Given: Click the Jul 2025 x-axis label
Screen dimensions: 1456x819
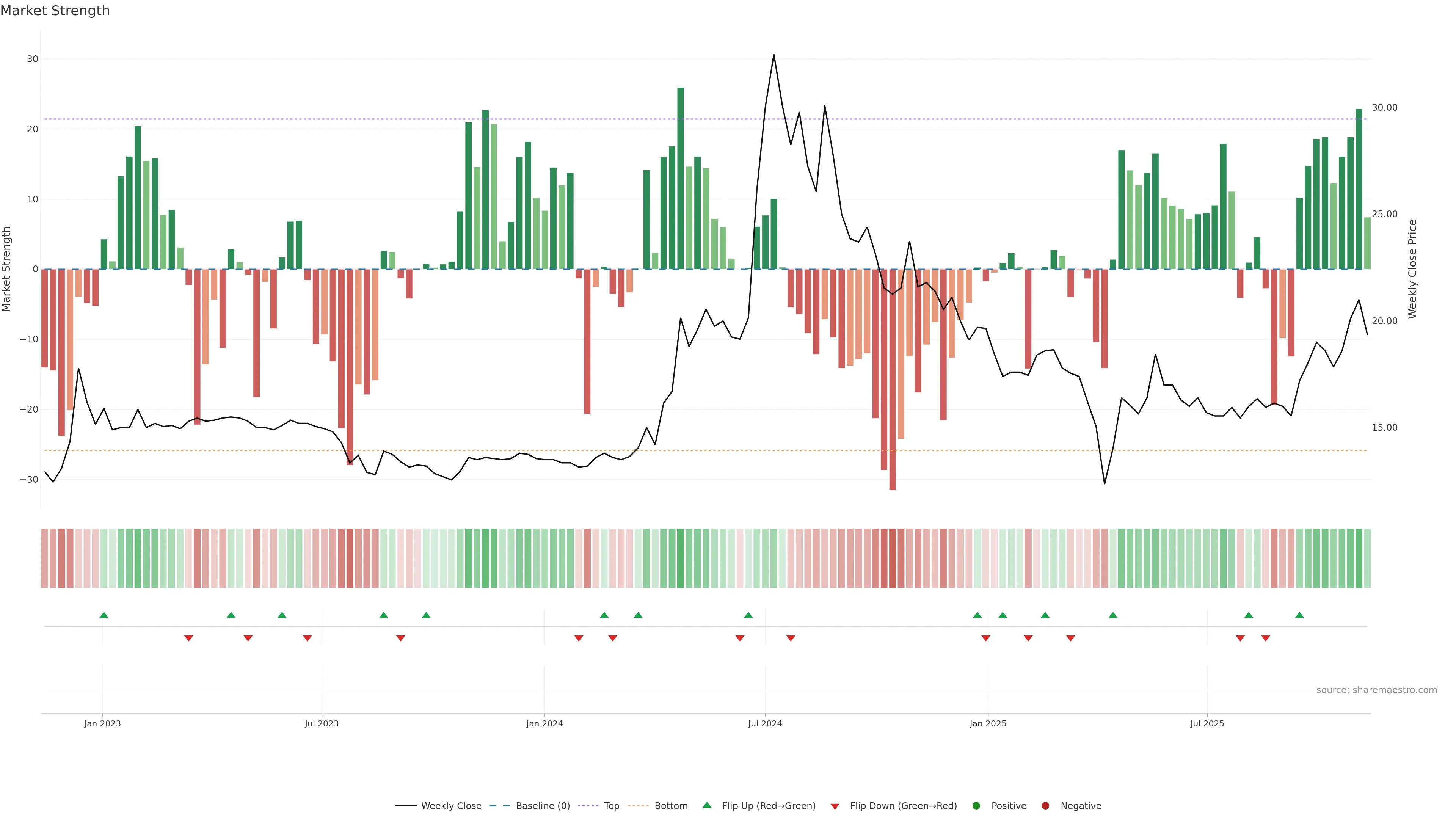Looking at the screenshot, I should tap(1207, 723).
